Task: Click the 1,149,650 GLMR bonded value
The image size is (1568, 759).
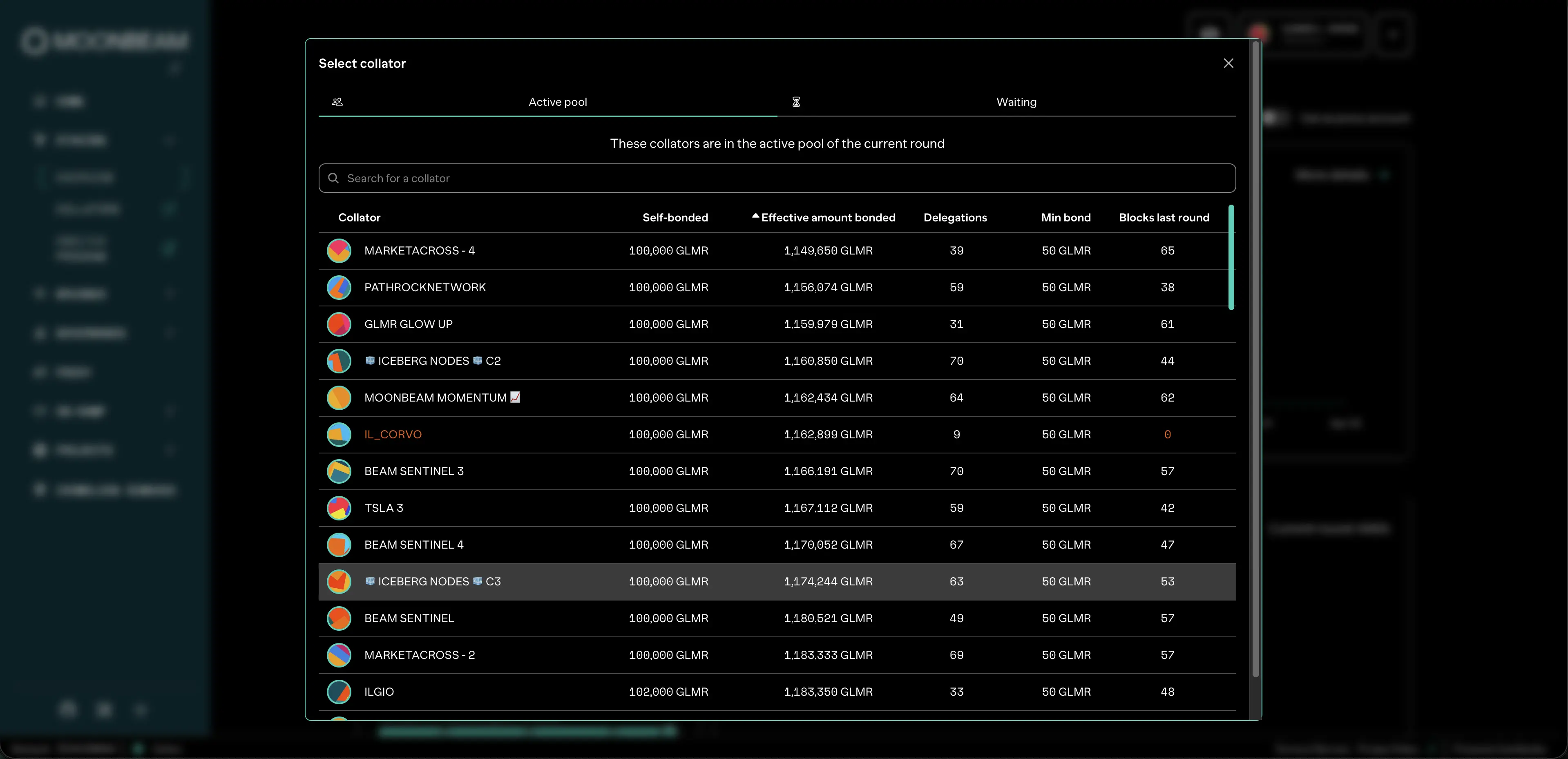Action: coord(828,251)
